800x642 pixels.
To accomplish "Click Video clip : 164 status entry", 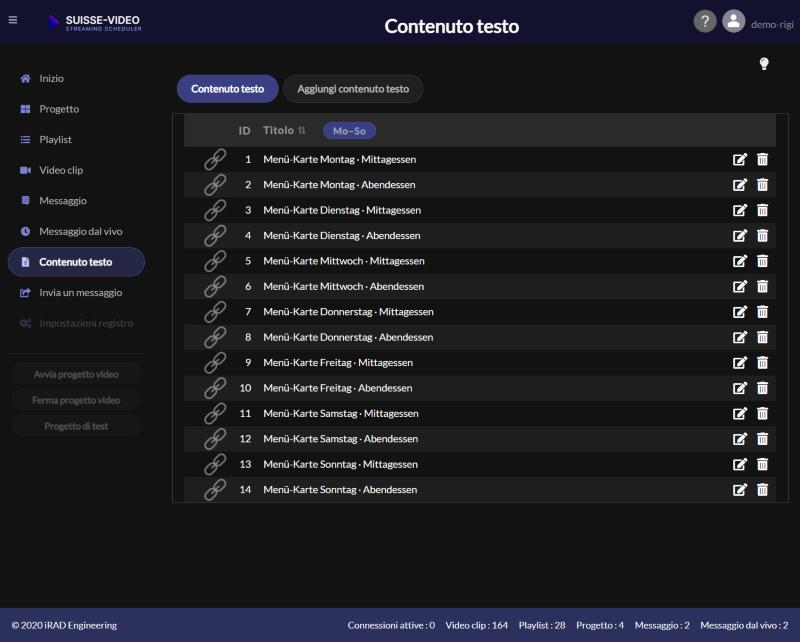I will click(x=477, y=625).
